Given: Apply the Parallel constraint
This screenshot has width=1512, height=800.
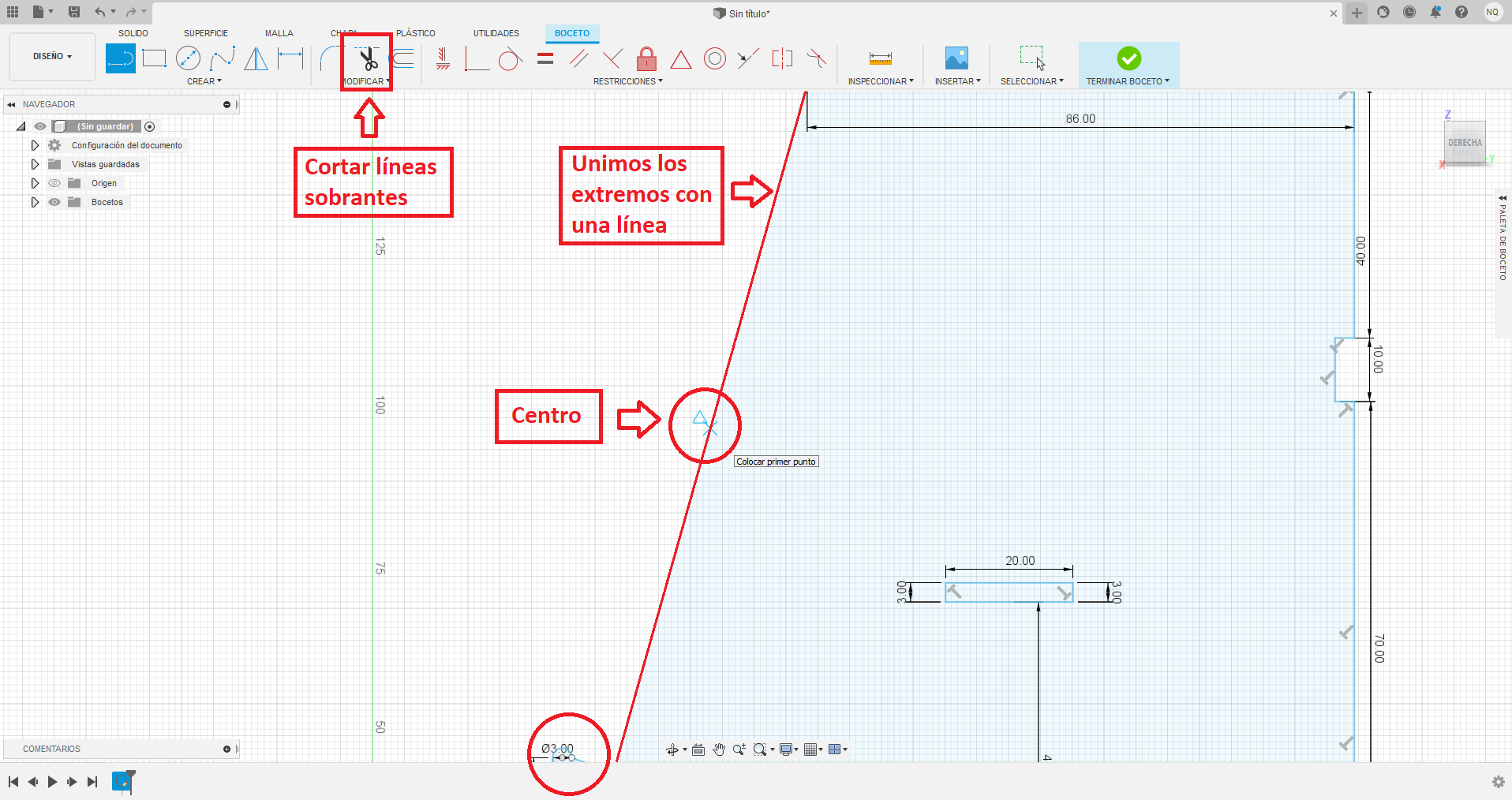Looking at the screenshot, I should (x=578, y=58).
